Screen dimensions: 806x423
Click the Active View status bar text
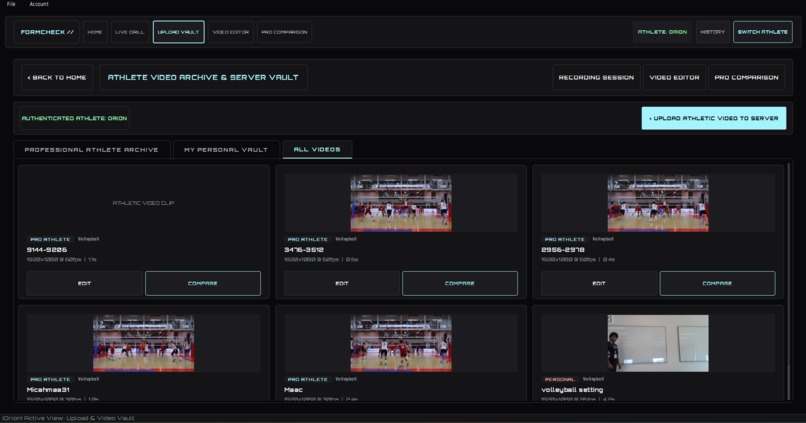68,418
